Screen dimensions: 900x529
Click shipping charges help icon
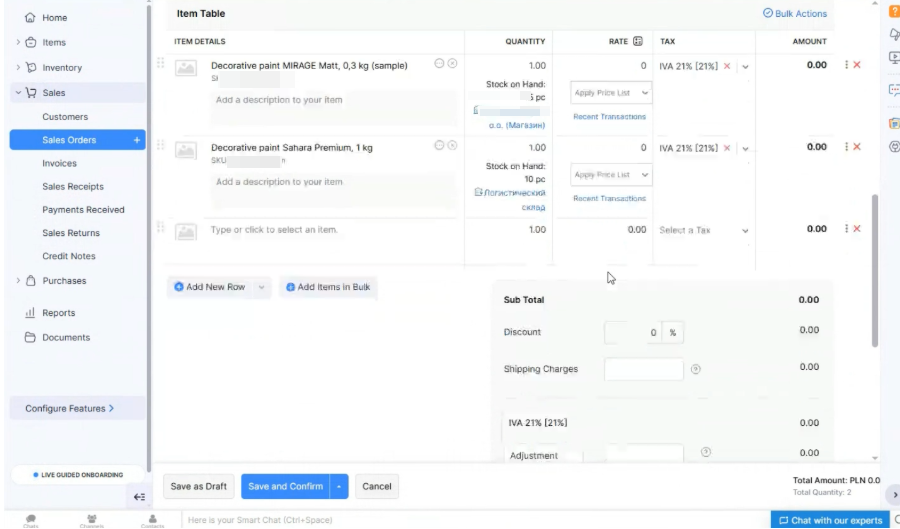pyautogui.click(x=696, y=369)
